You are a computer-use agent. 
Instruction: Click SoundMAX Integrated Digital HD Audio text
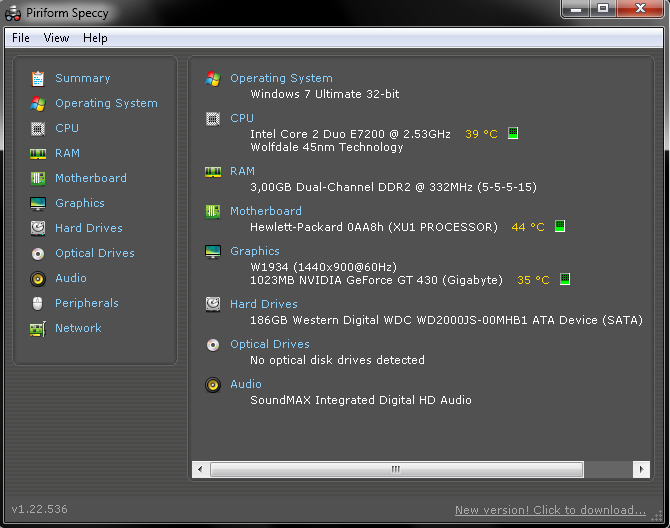(361, 400)
